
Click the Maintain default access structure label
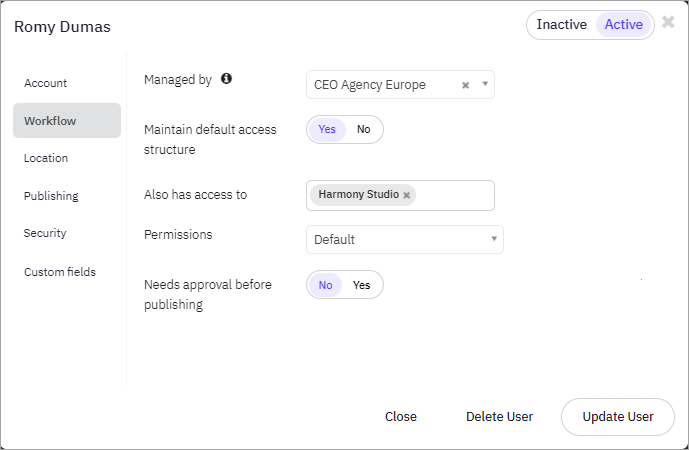210,139
